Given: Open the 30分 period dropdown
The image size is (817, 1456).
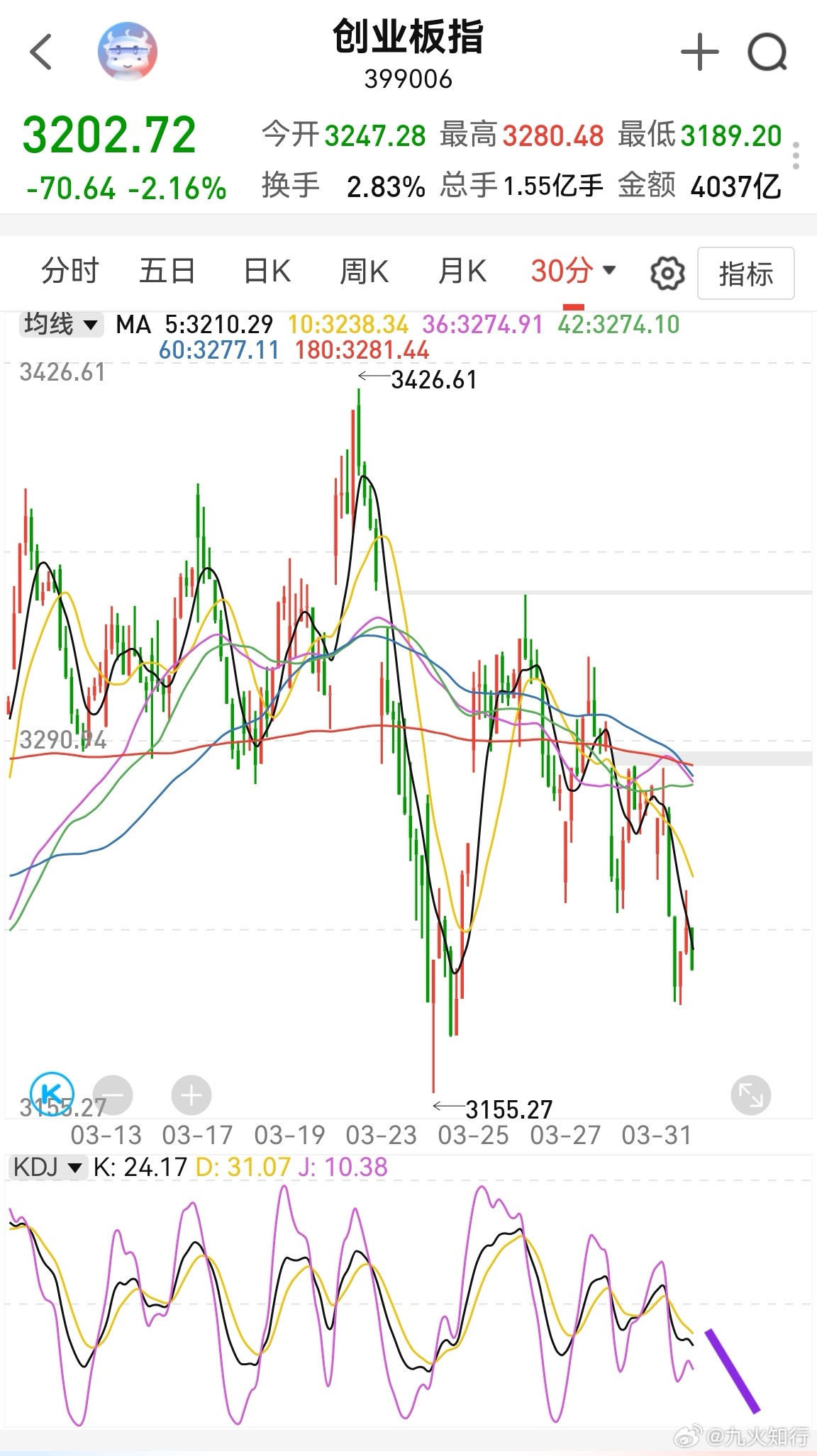Looking at the screenshot, I should [x=574, y=271].
